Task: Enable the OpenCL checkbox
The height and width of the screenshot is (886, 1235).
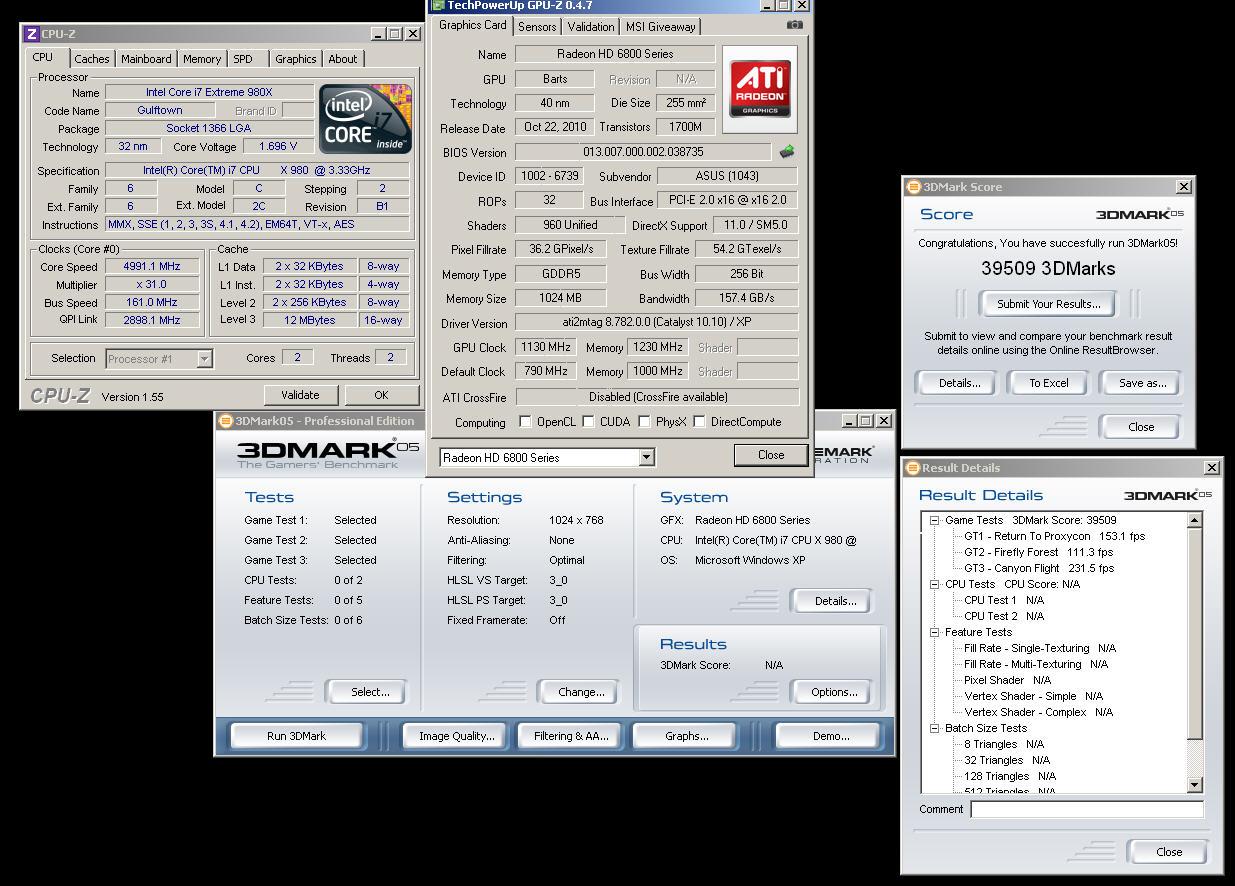Action: click(x=525, y=422)
